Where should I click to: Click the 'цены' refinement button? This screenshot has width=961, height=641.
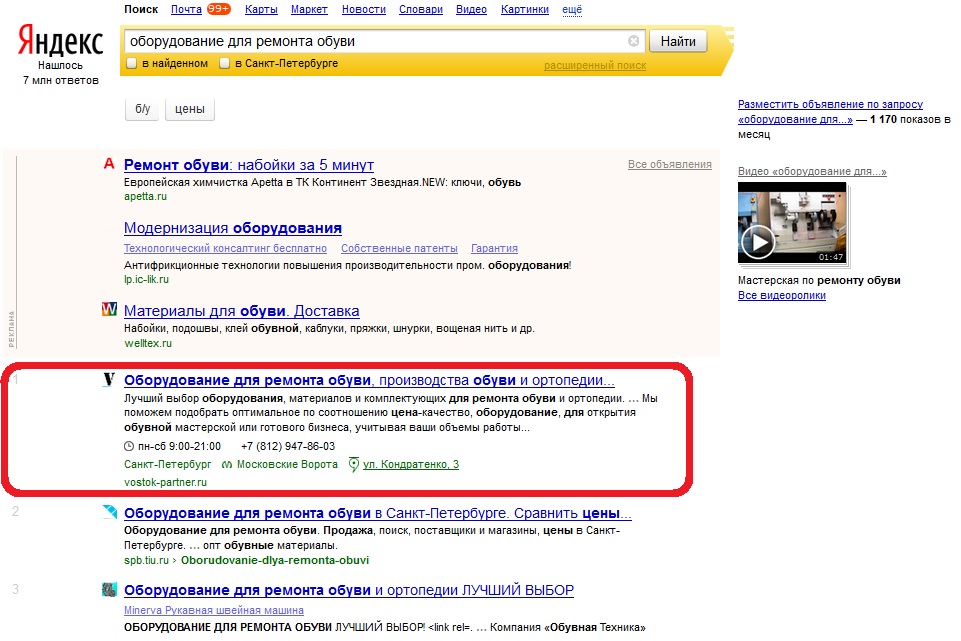coord(190,109)
